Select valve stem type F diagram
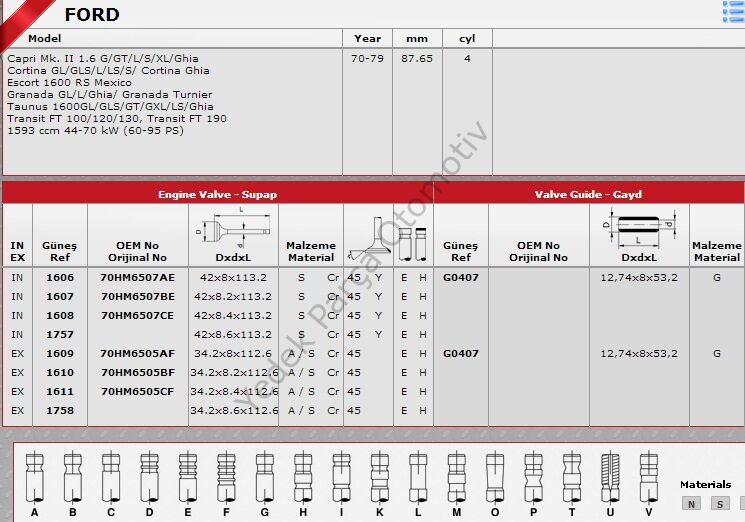The image size is (745, 522). pos(226,478)
